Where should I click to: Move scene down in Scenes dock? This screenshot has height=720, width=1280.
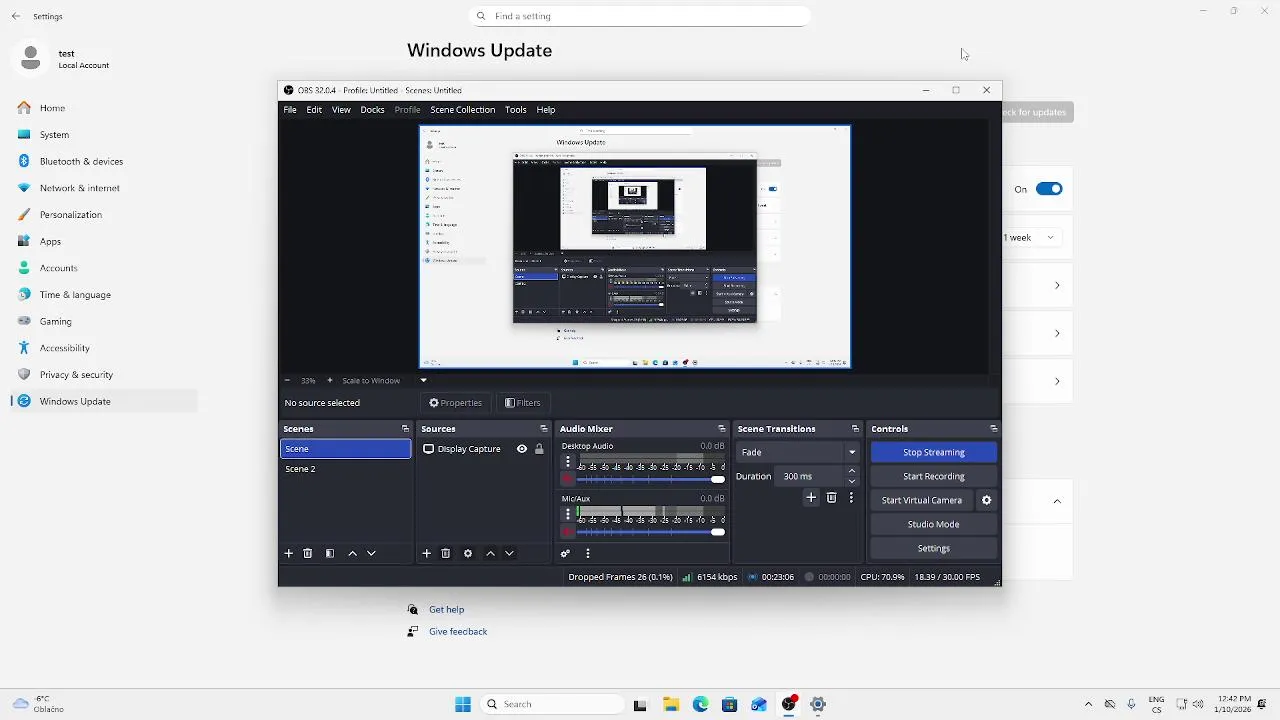tap(371, 553)
